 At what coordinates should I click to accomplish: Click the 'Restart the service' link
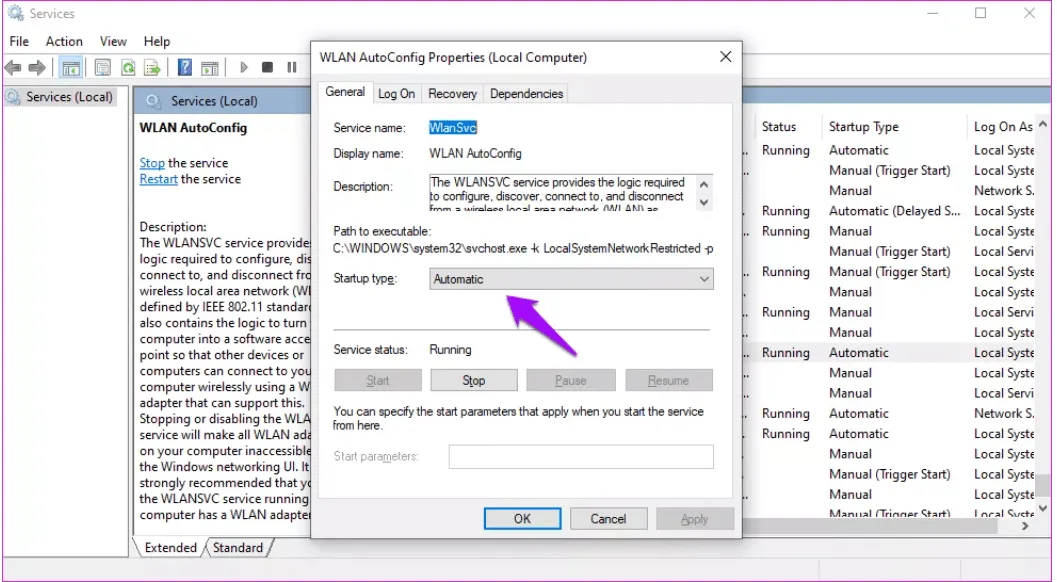click(158, 179)
